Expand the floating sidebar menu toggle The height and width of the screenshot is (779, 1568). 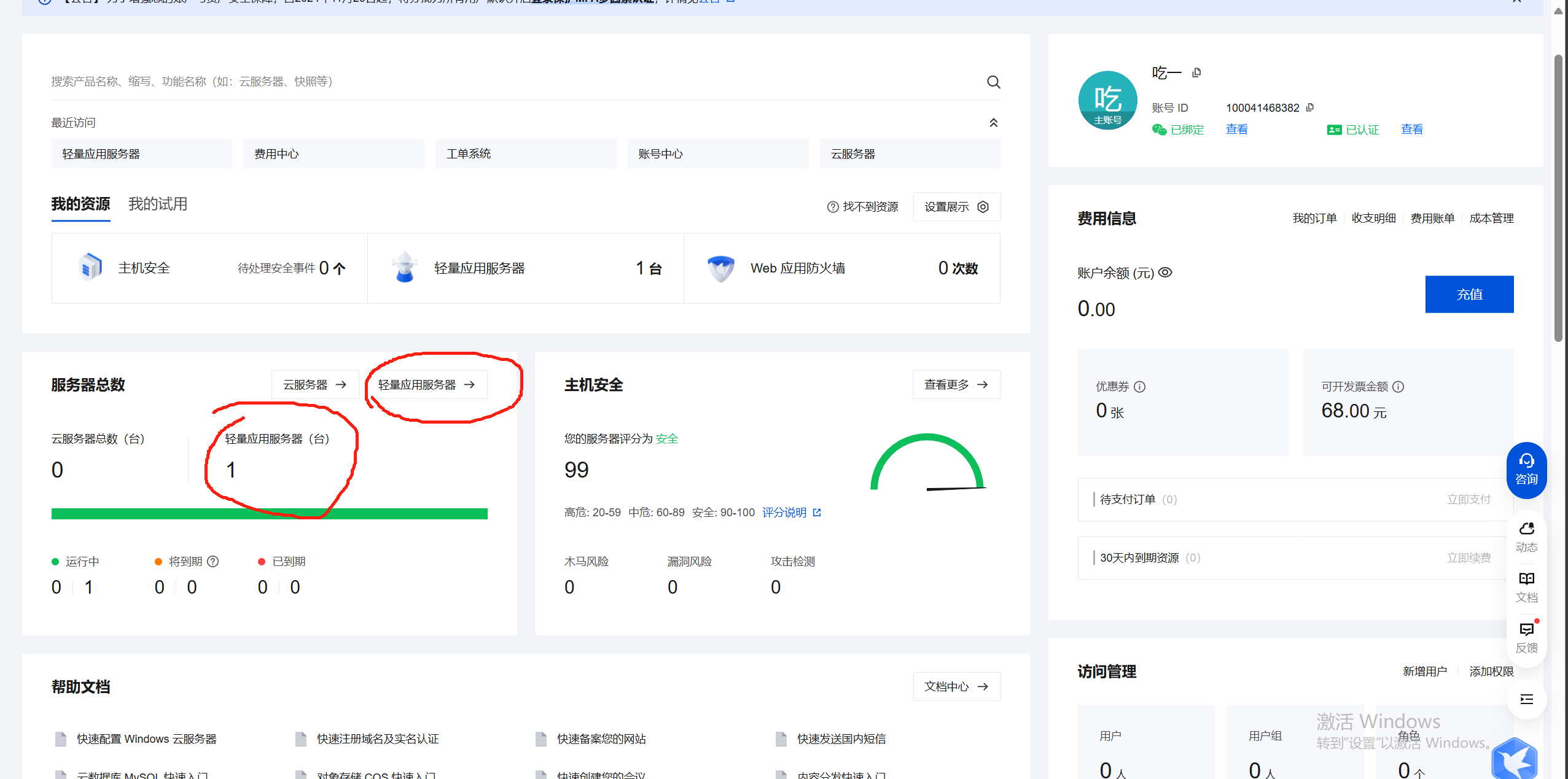click(x=1526, y=699)
